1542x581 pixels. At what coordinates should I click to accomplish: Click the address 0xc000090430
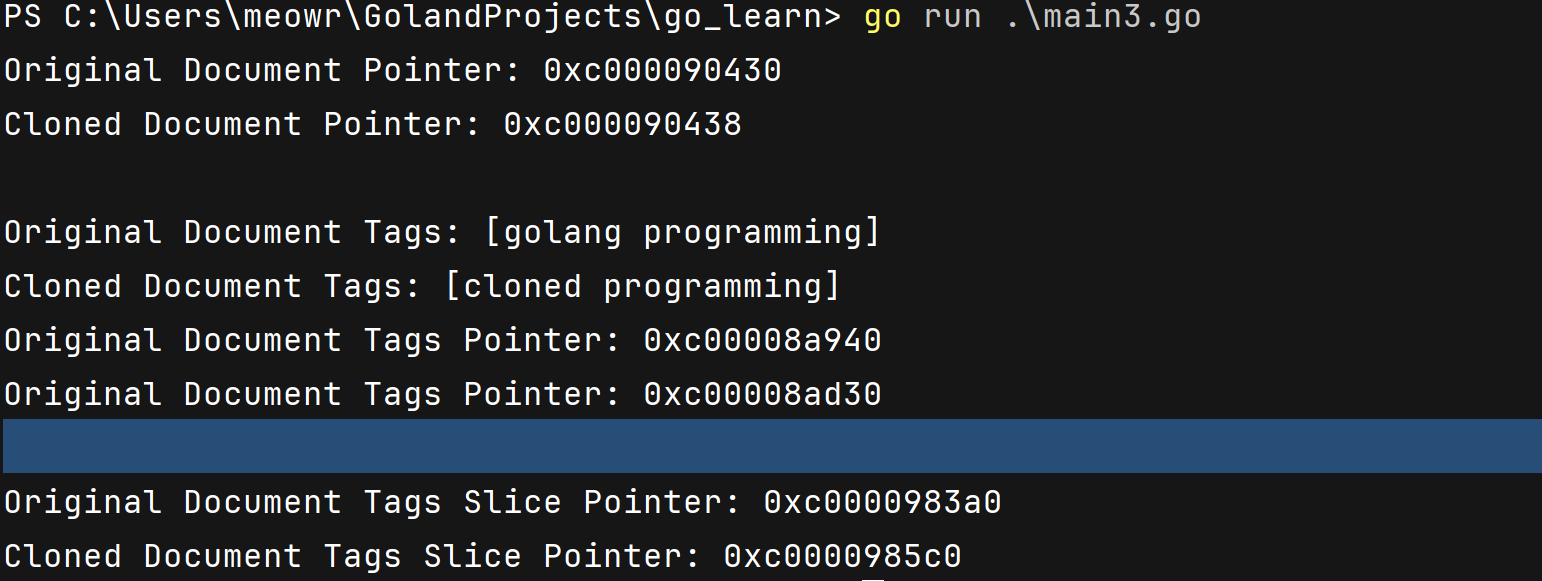[x=662, y=70]
